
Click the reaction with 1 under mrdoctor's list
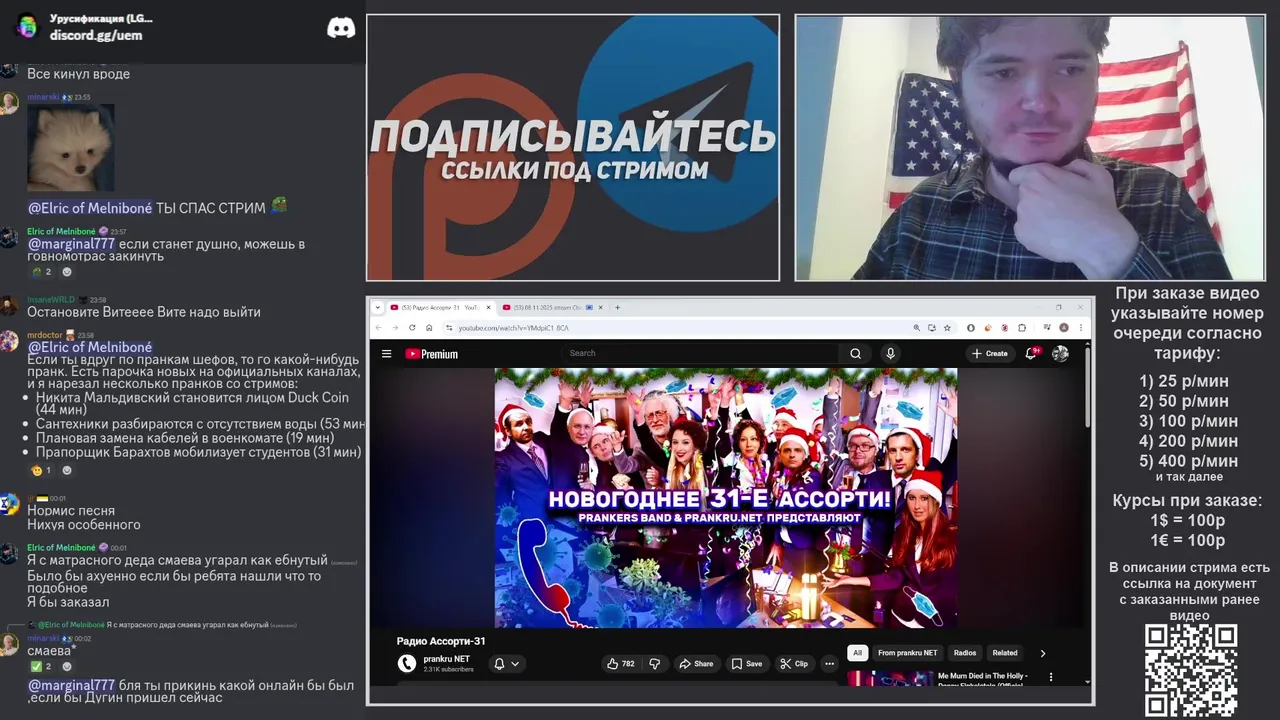coord(41,470)
